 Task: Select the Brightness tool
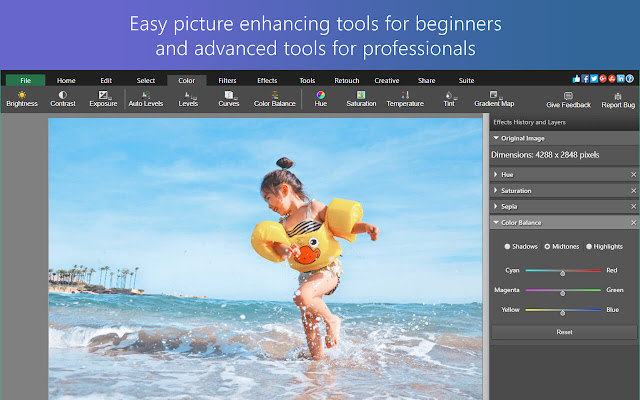click(22, 98)
